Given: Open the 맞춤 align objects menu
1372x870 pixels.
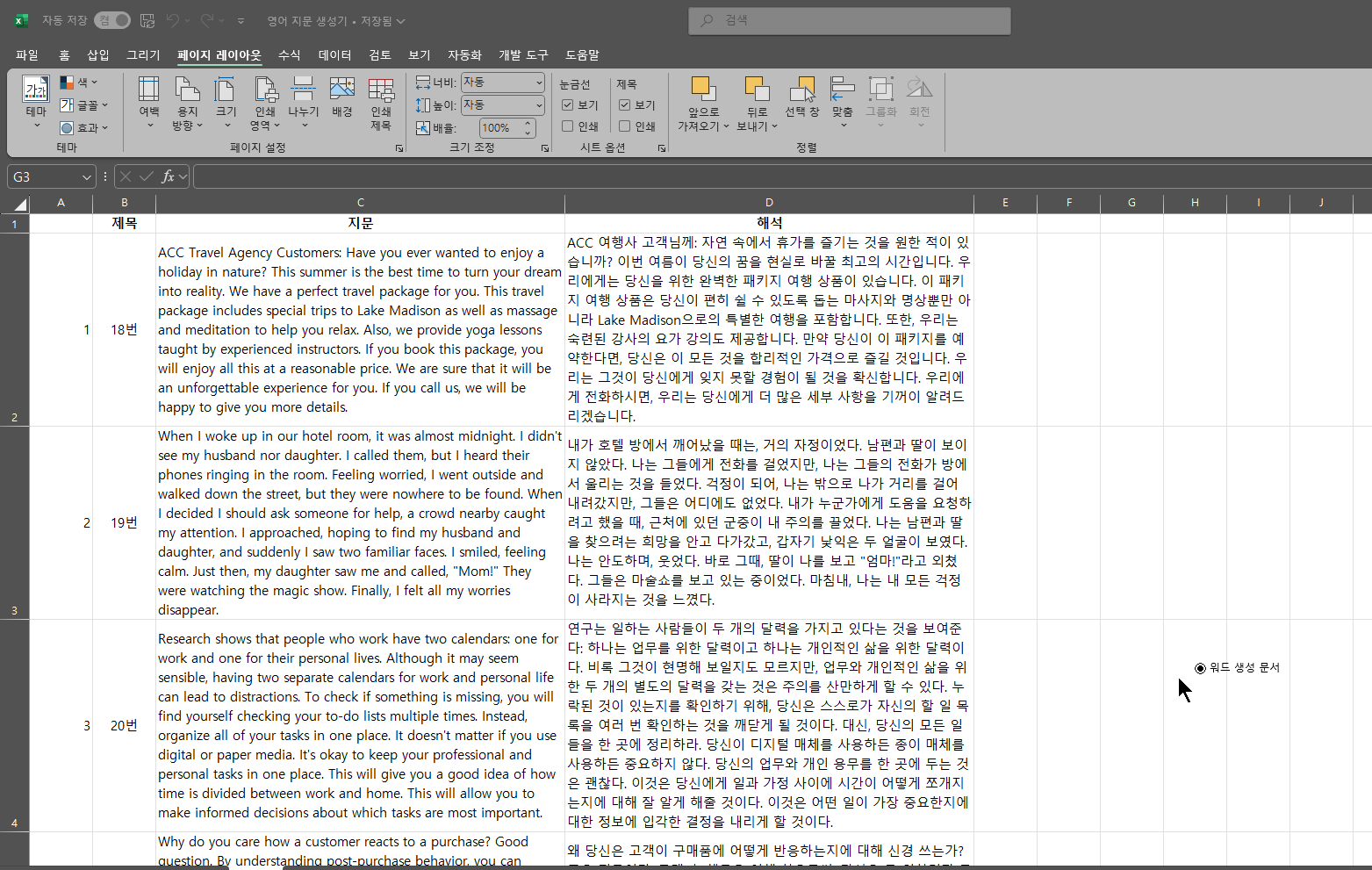Looking at the screenshot, I should pyautogui.click(x=843, y=103).
